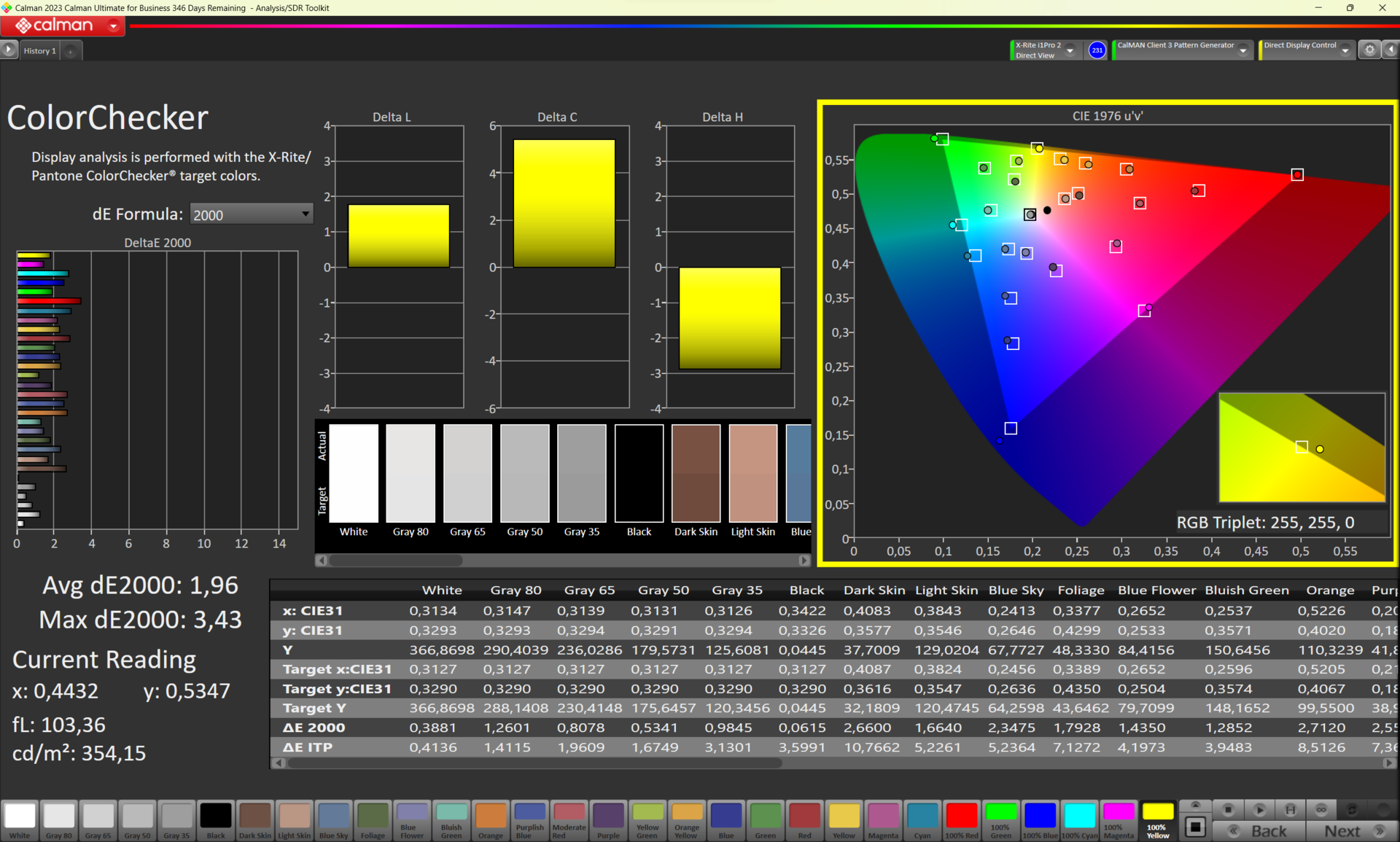The width and height of the screenshot is (1400, 842).
Task: Toggle the continuous read infinity icon
Action: click(x=1321, y=810)
